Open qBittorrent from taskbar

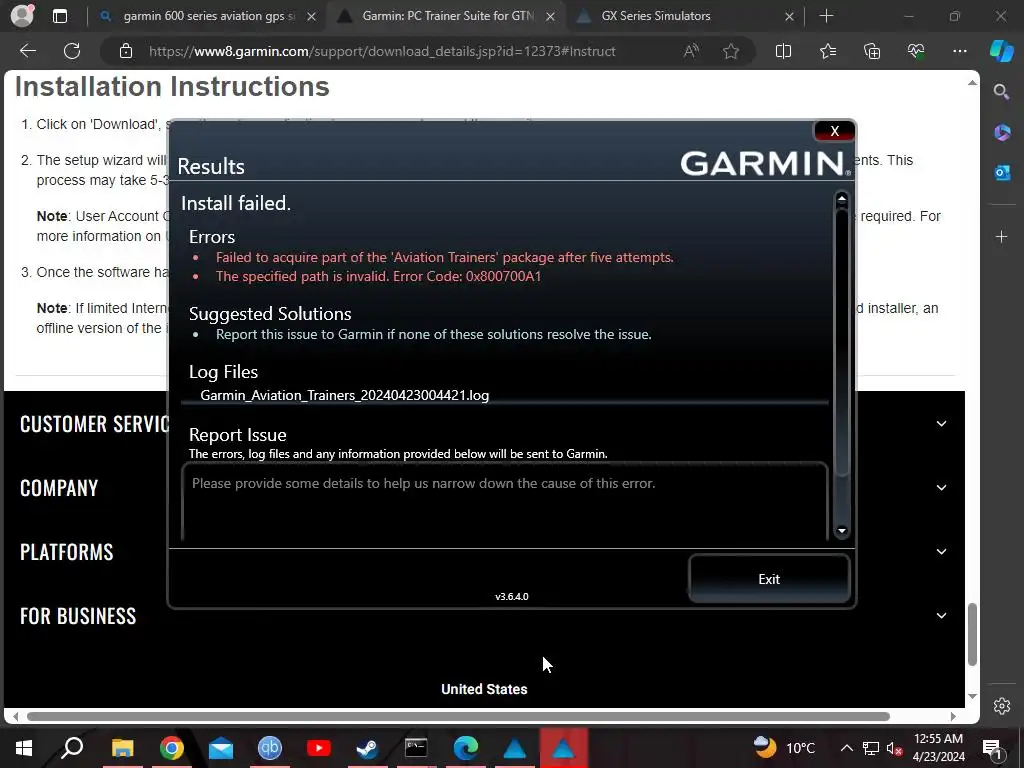point(270,748)
